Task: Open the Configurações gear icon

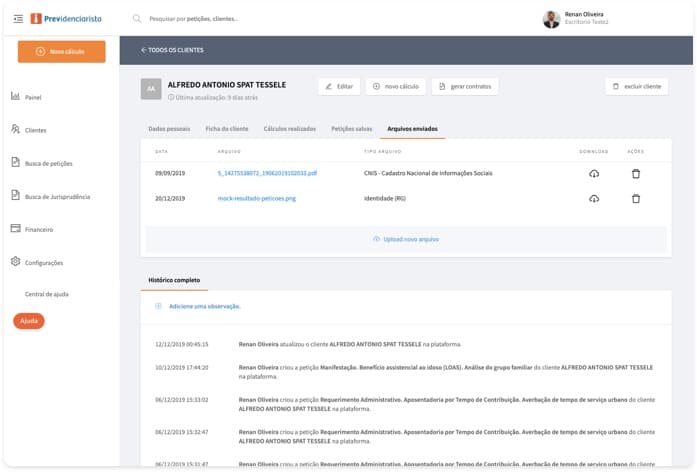Action: [16, 261]
